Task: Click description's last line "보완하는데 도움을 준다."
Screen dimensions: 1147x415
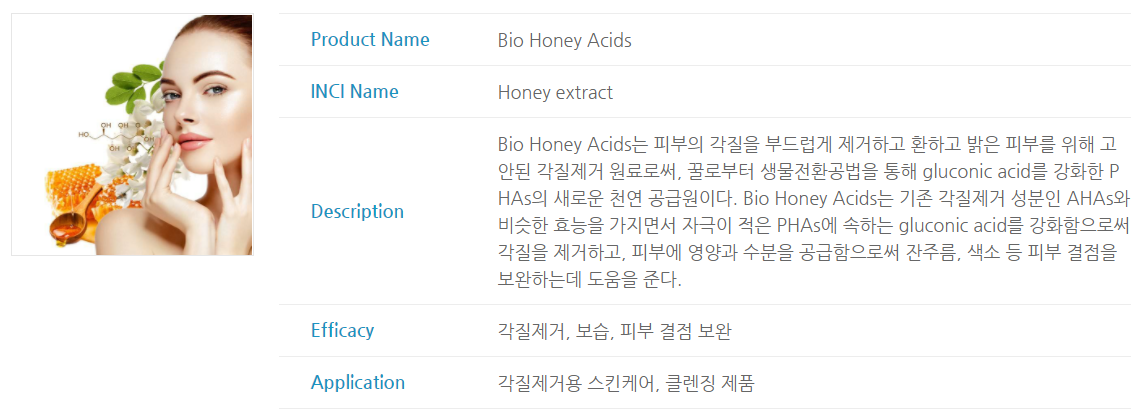Action: (x=589, y=280)
